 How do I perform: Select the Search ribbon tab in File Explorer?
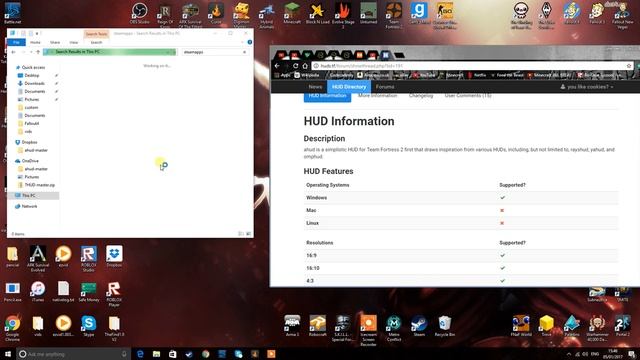point(96,42)
